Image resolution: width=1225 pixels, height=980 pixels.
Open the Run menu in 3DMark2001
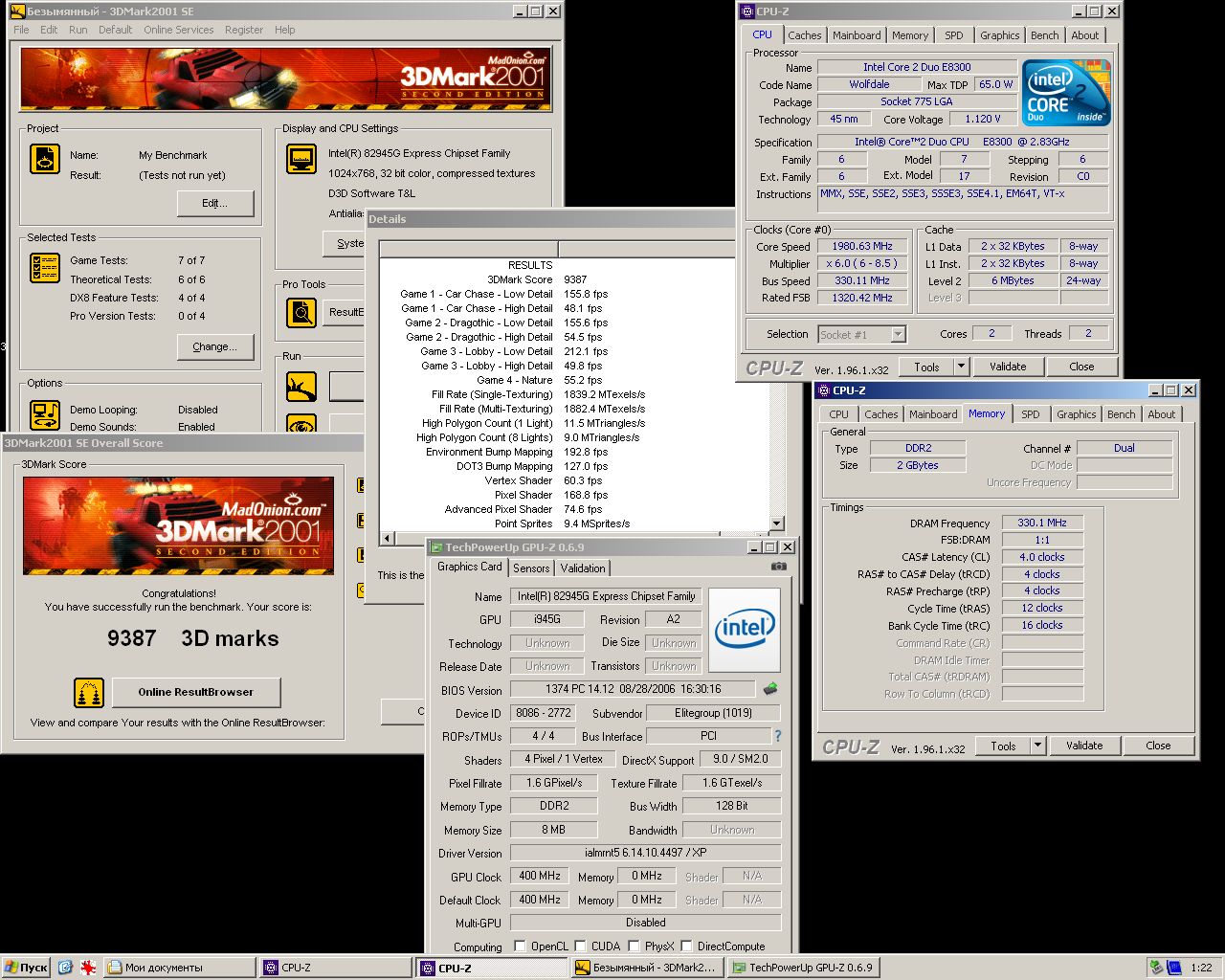(78, 30)
